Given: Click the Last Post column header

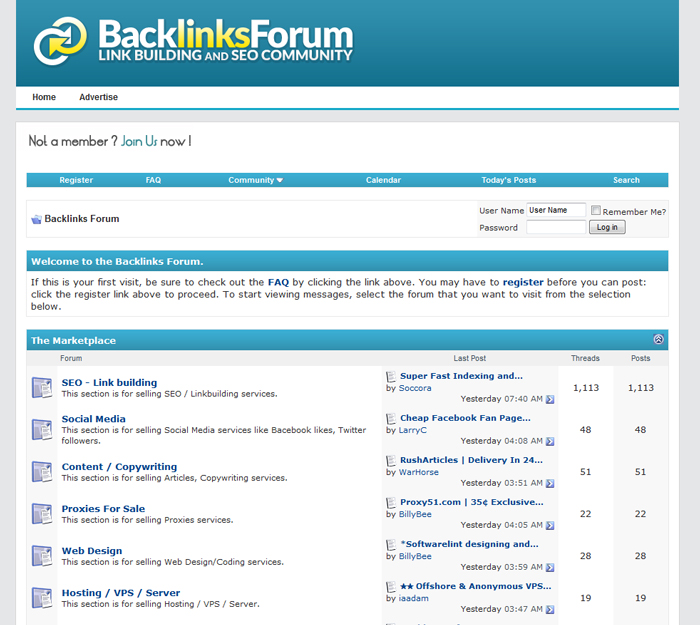Looking at the screenshot, I should point(470,358).
